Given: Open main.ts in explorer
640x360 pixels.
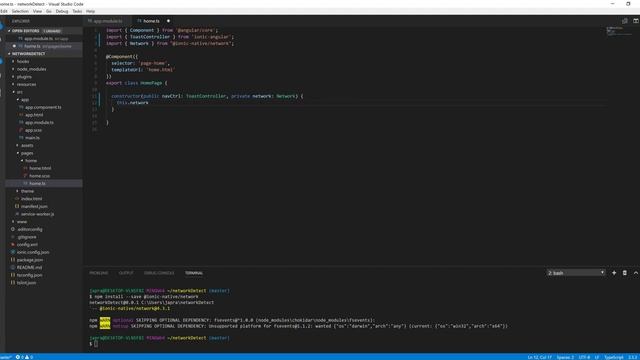Looking at the screenshot, I should coord(32,138).
